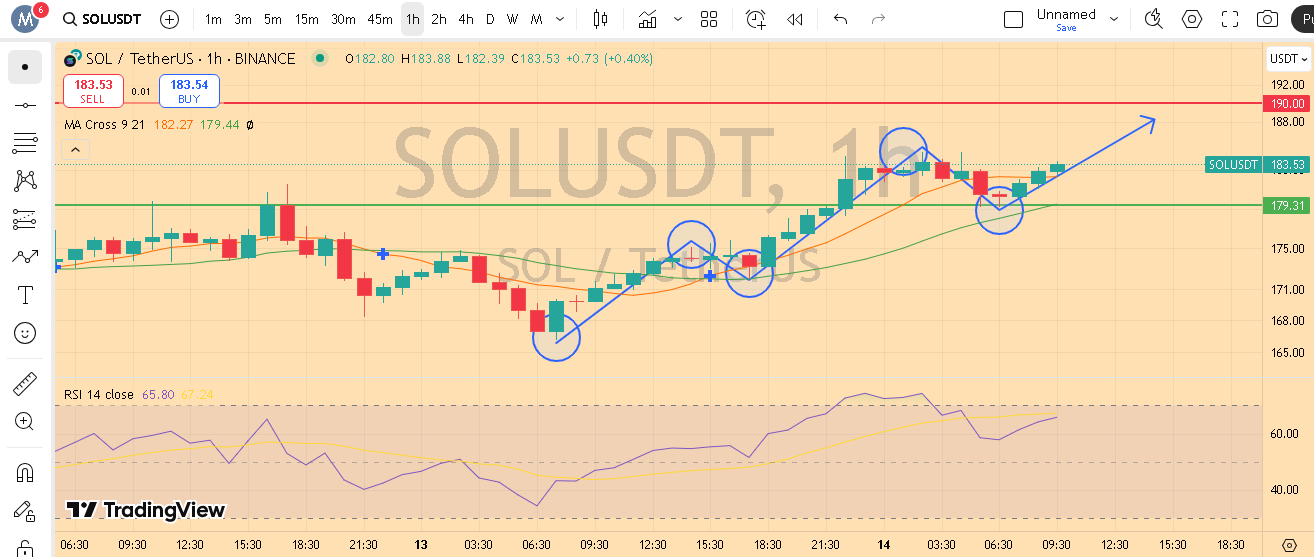Click the green market status dot
This screenshot has width=1314, height=557.
(x=319, y=59)
